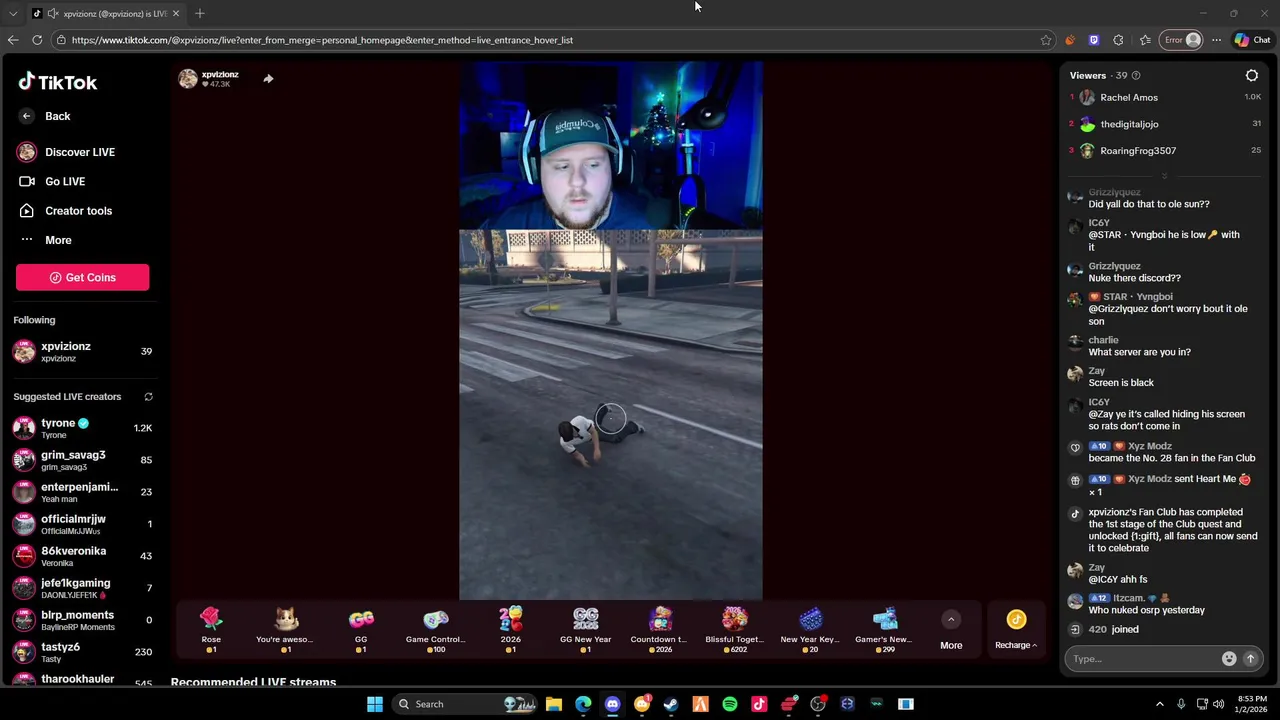1280x720 pixels.
Task: Open Windows Start menu
Action: (375, 704)
